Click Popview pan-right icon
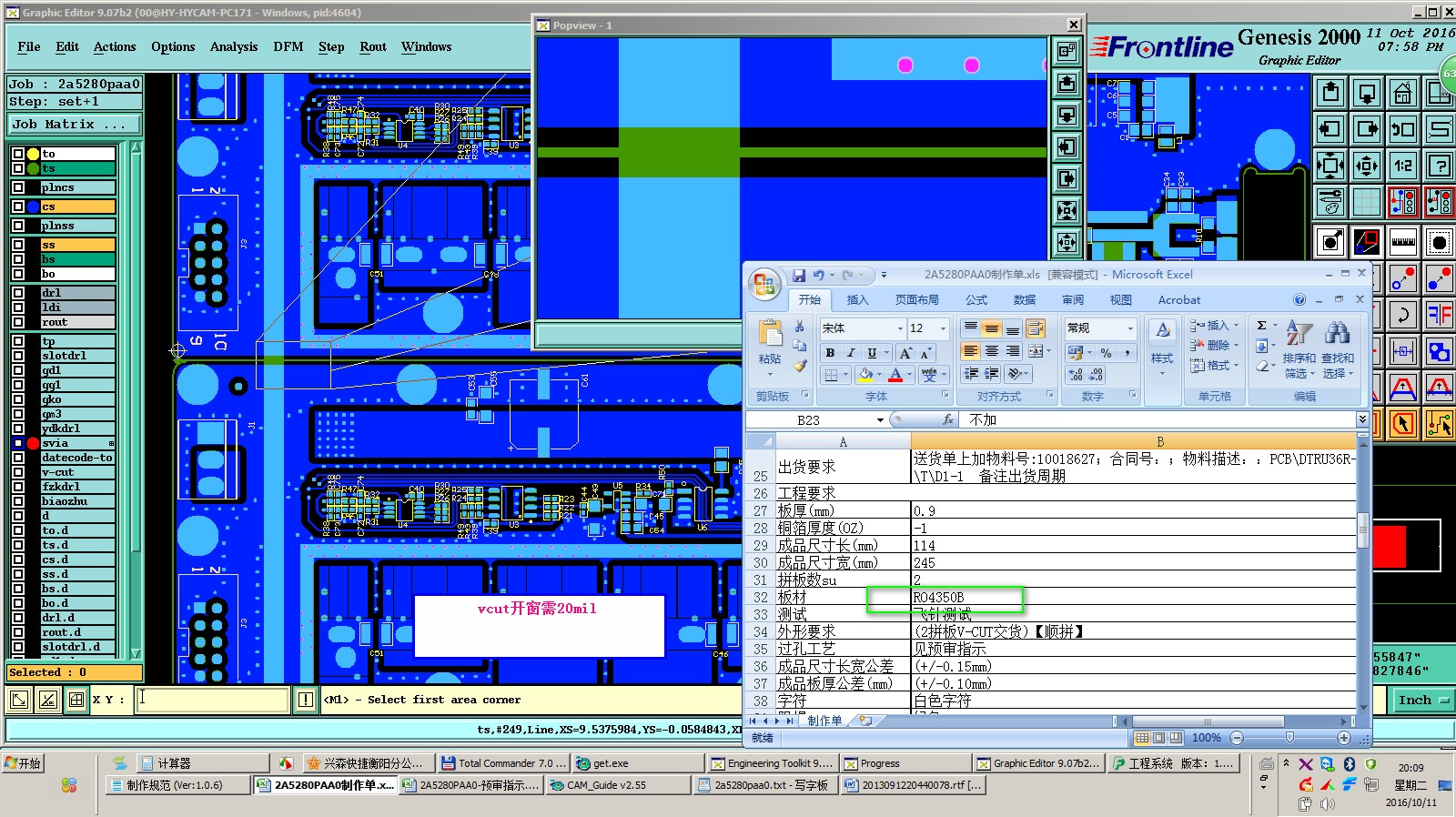Image resolution: width=1456 pixels, height=817 pixels. tap(1067, 179)
